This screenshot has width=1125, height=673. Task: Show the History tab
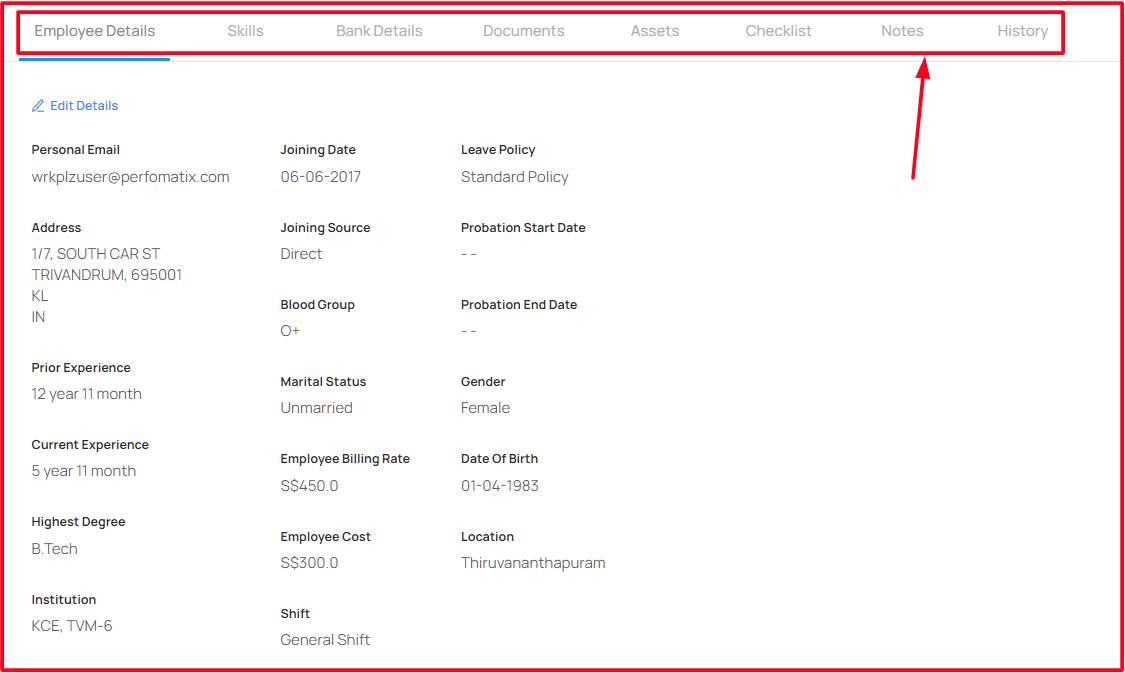point(1022,31)
